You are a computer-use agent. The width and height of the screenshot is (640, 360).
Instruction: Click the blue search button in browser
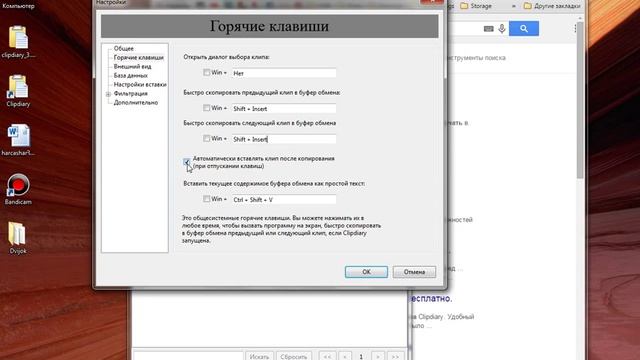point(524,29)
